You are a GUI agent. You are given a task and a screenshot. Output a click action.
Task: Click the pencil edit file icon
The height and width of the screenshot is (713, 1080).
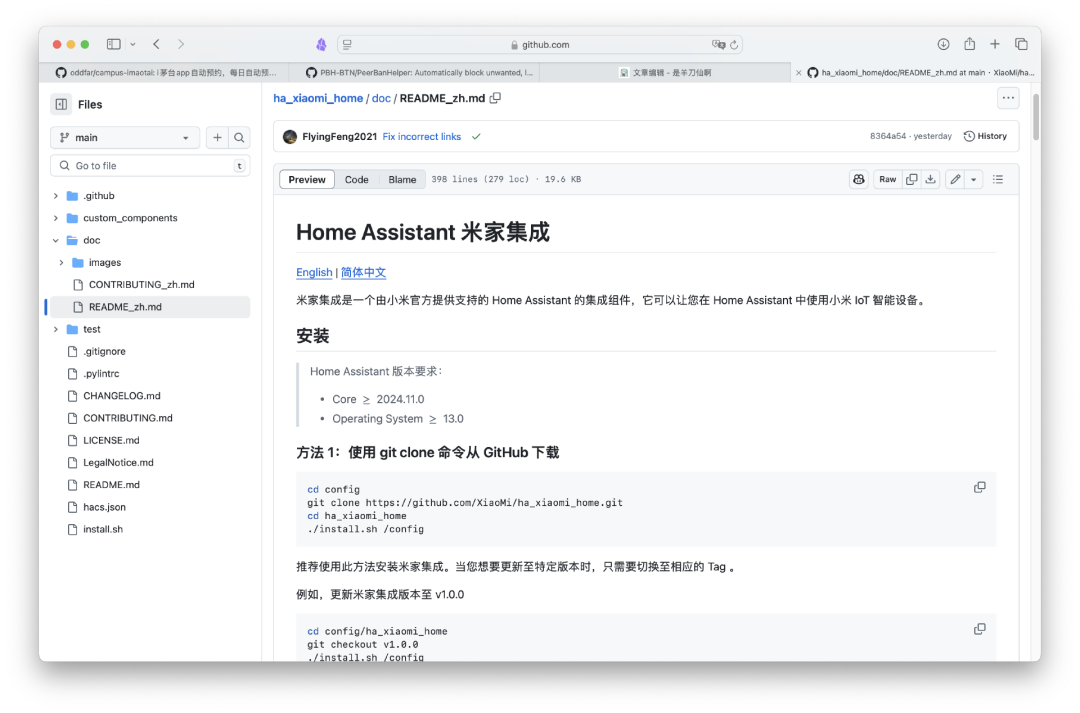point(955,179)
